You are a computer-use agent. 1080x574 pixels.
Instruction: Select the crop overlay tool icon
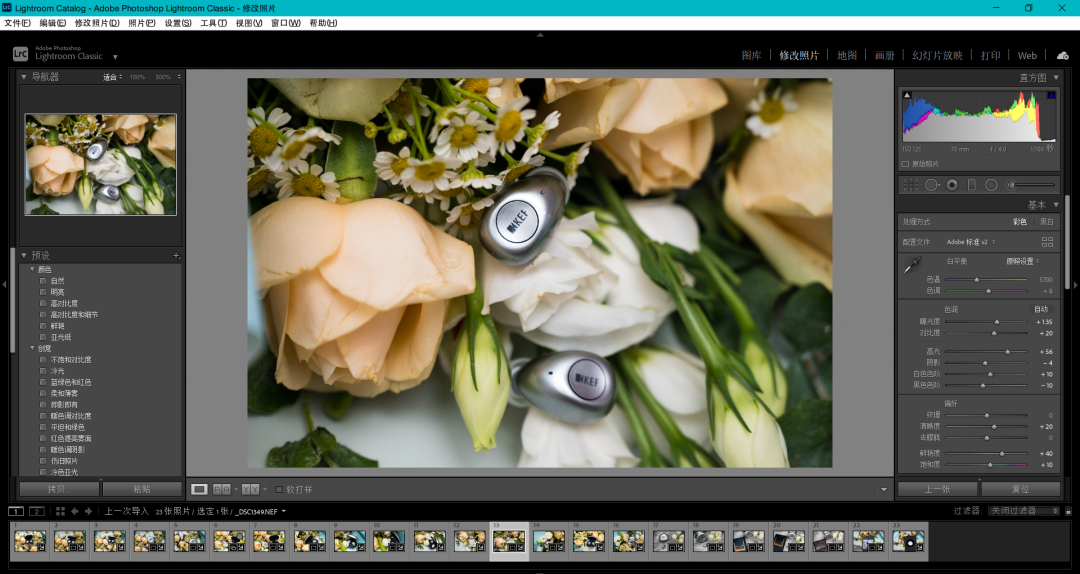point(910,185)
